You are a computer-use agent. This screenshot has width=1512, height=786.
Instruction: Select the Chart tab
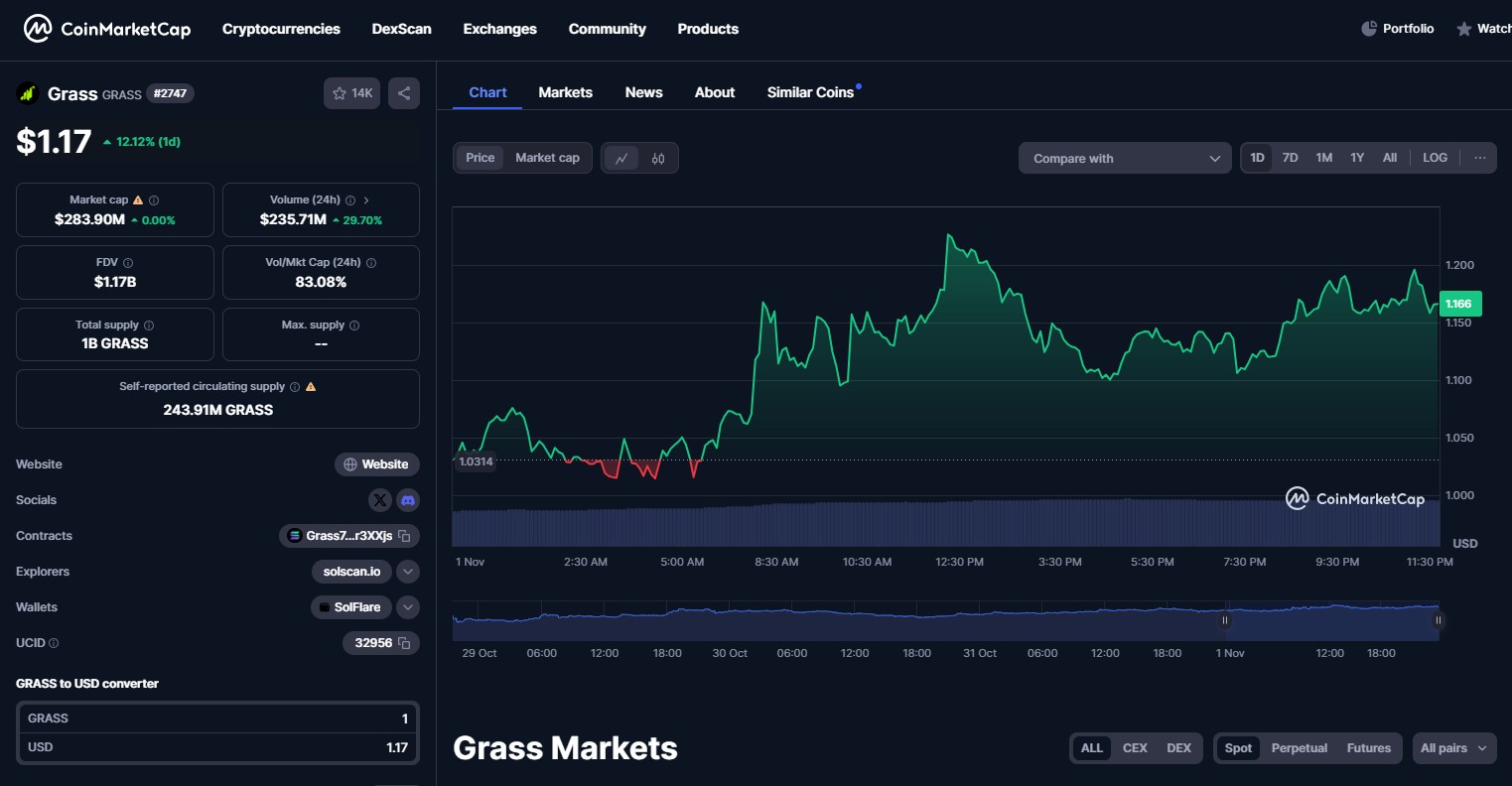point(488,92)
